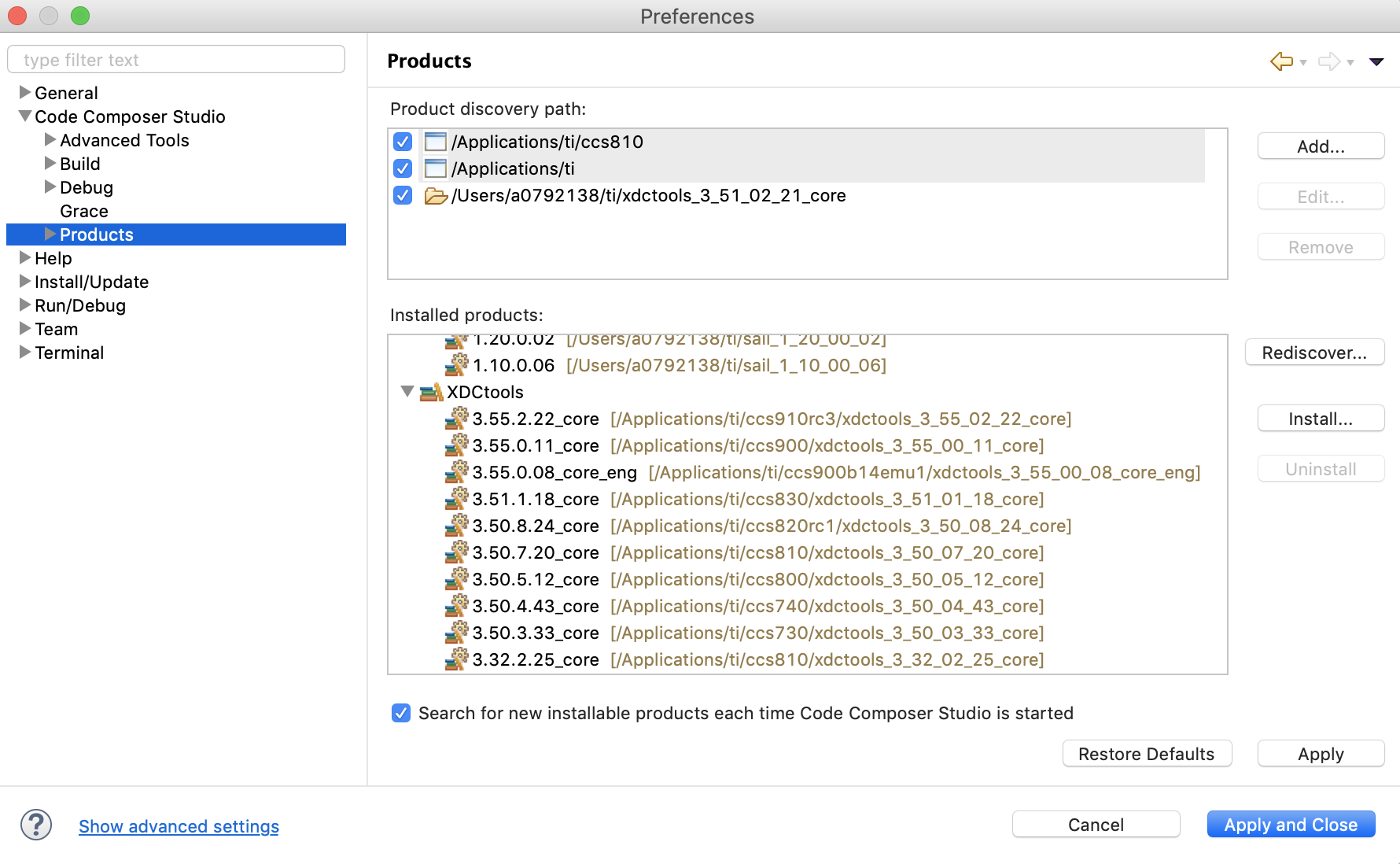Screen dimensions: 1400x864
Task: Click the 3.55.0.11_core product icon
Action: pyautogui.click(x=456, y=445)
